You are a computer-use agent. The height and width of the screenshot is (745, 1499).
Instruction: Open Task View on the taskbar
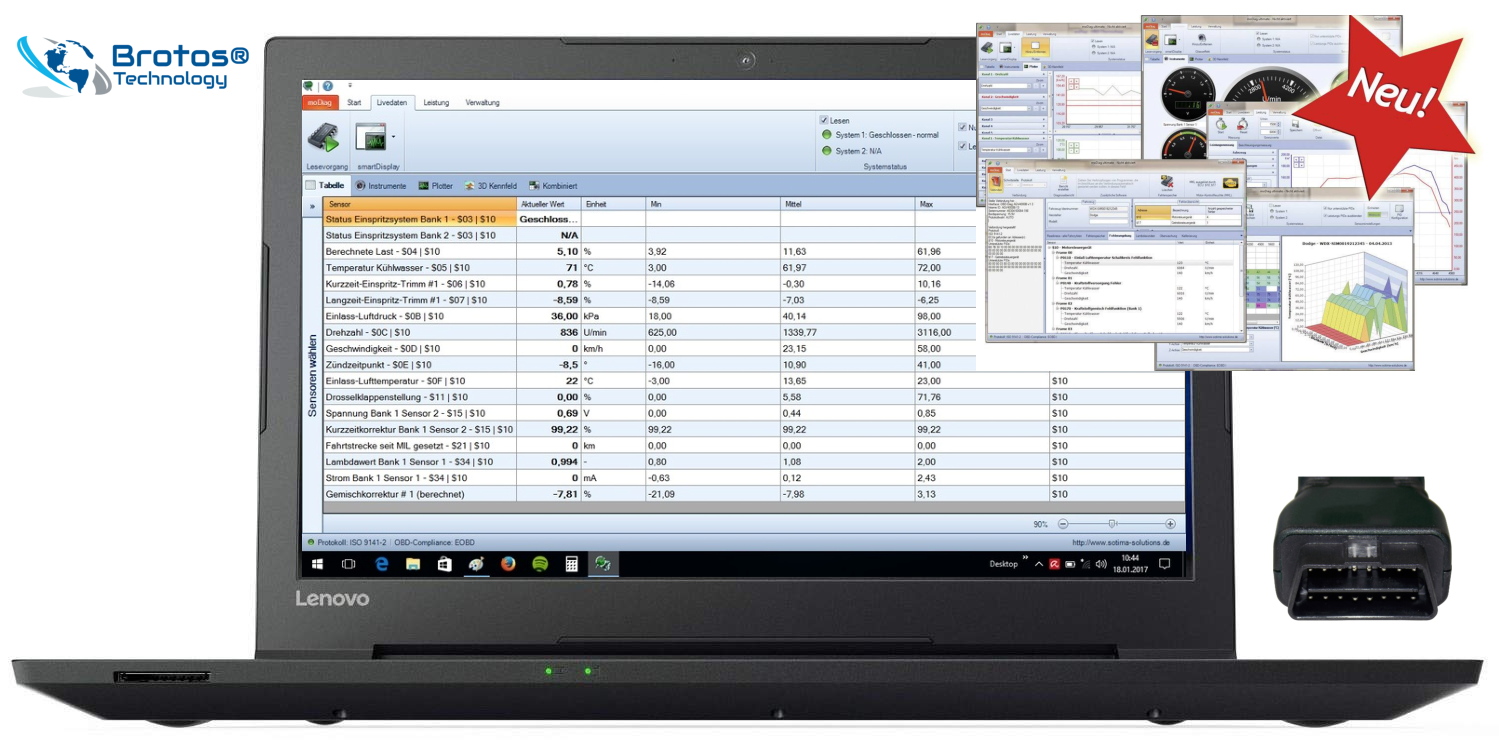tap(349, 564)
